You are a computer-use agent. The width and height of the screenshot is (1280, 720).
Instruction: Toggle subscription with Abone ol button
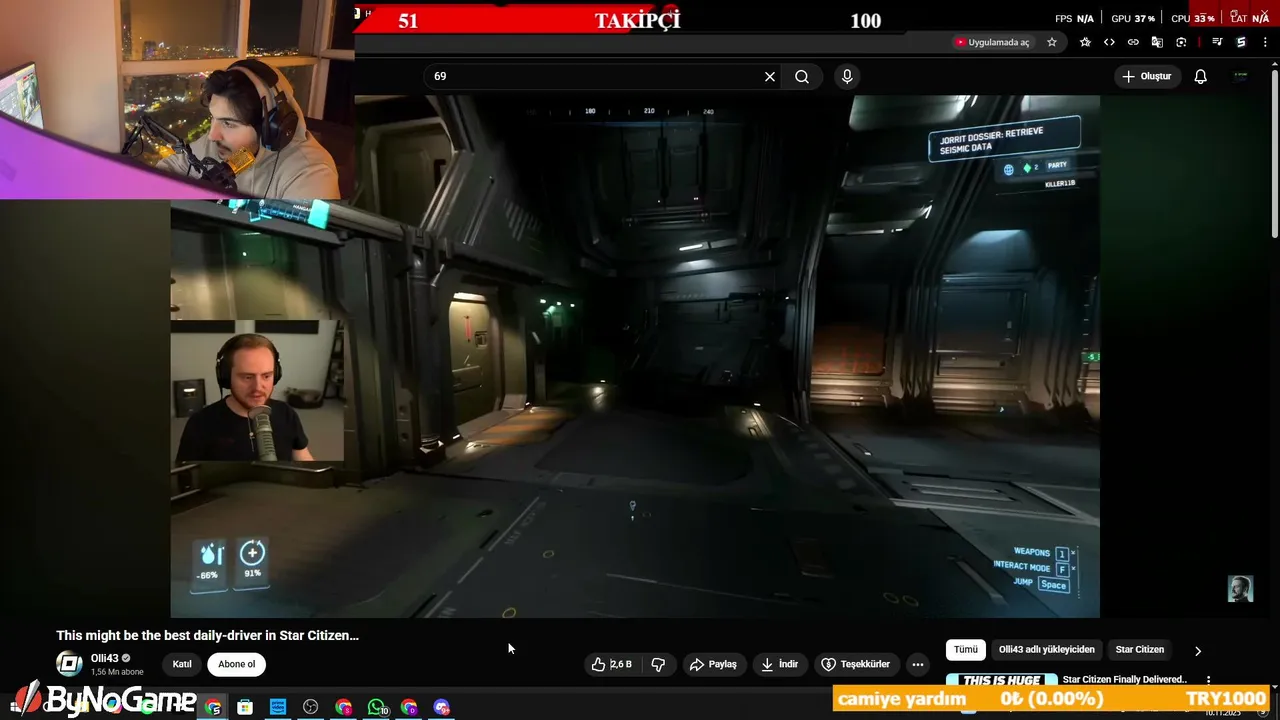click(x=237, y=664)
